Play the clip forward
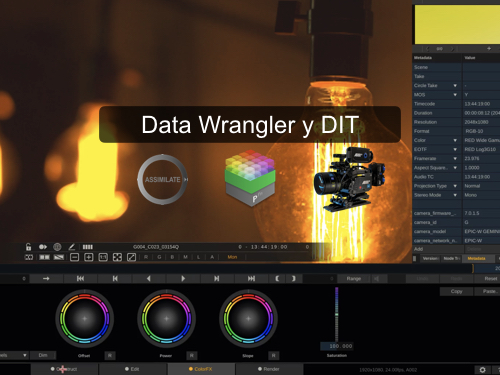500x375 pixels. 183,278
